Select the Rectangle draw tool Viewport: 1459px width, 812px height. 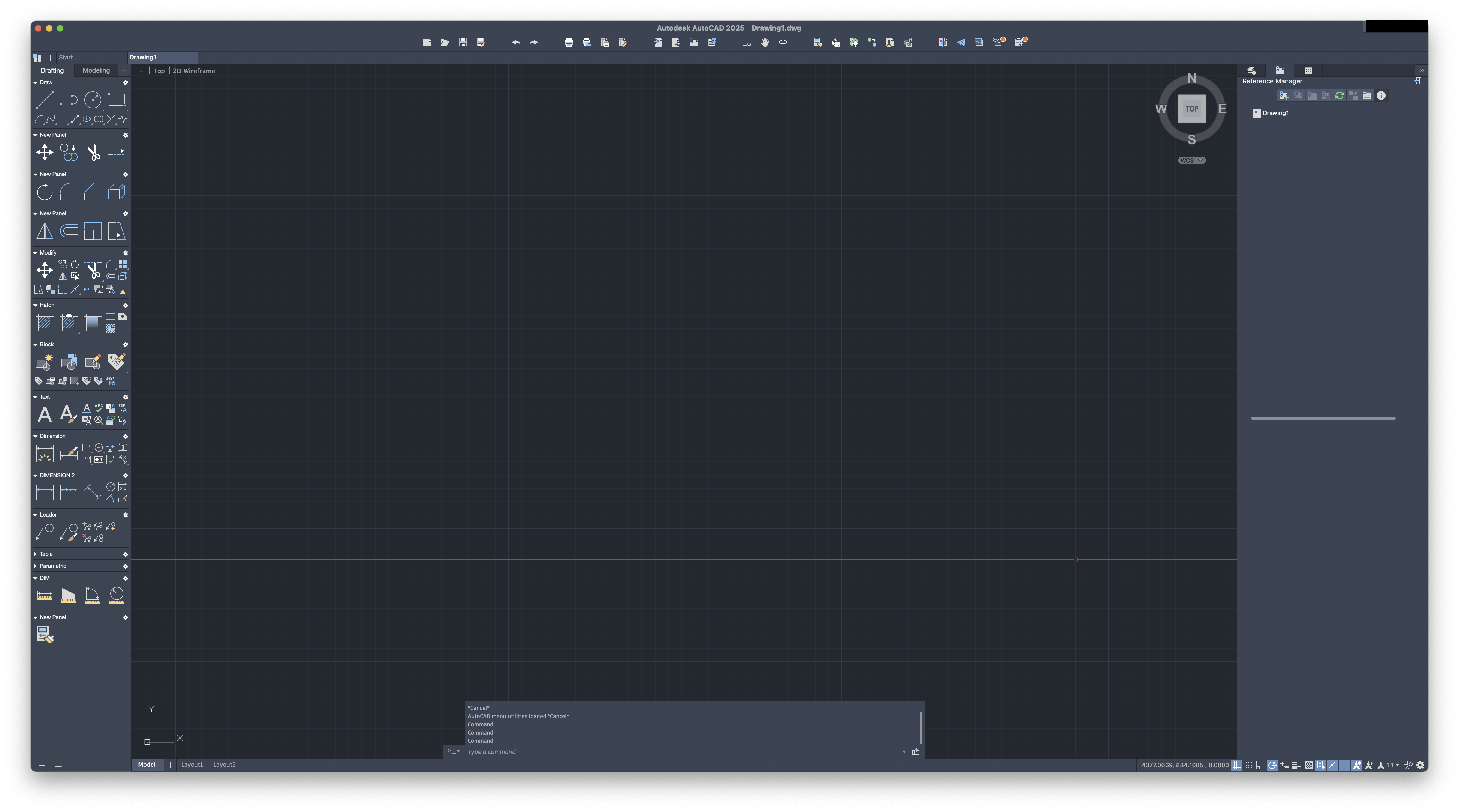(117, 100)
